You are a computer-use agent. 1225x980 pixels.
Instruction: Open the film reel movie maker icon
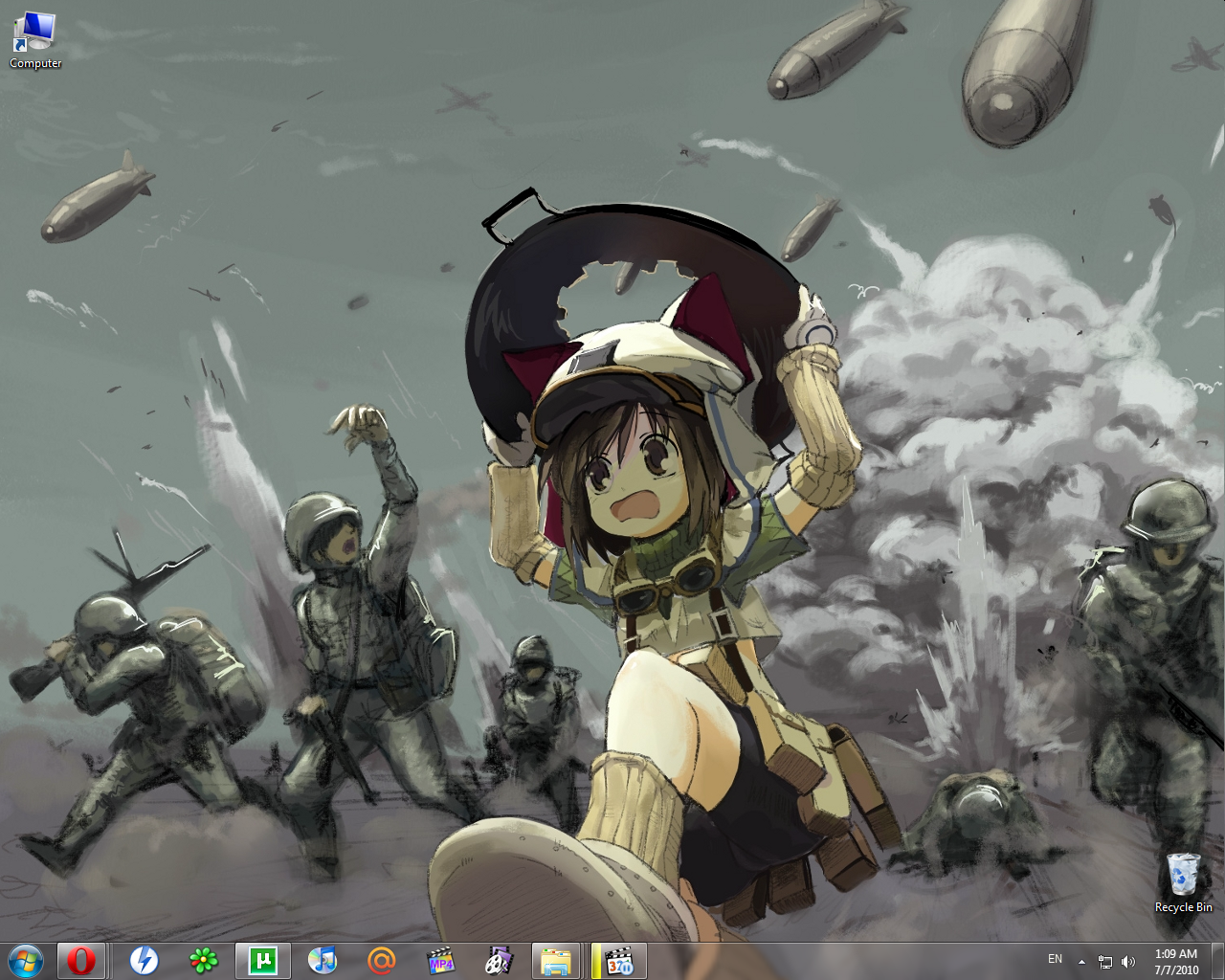[x=499, y=960]
